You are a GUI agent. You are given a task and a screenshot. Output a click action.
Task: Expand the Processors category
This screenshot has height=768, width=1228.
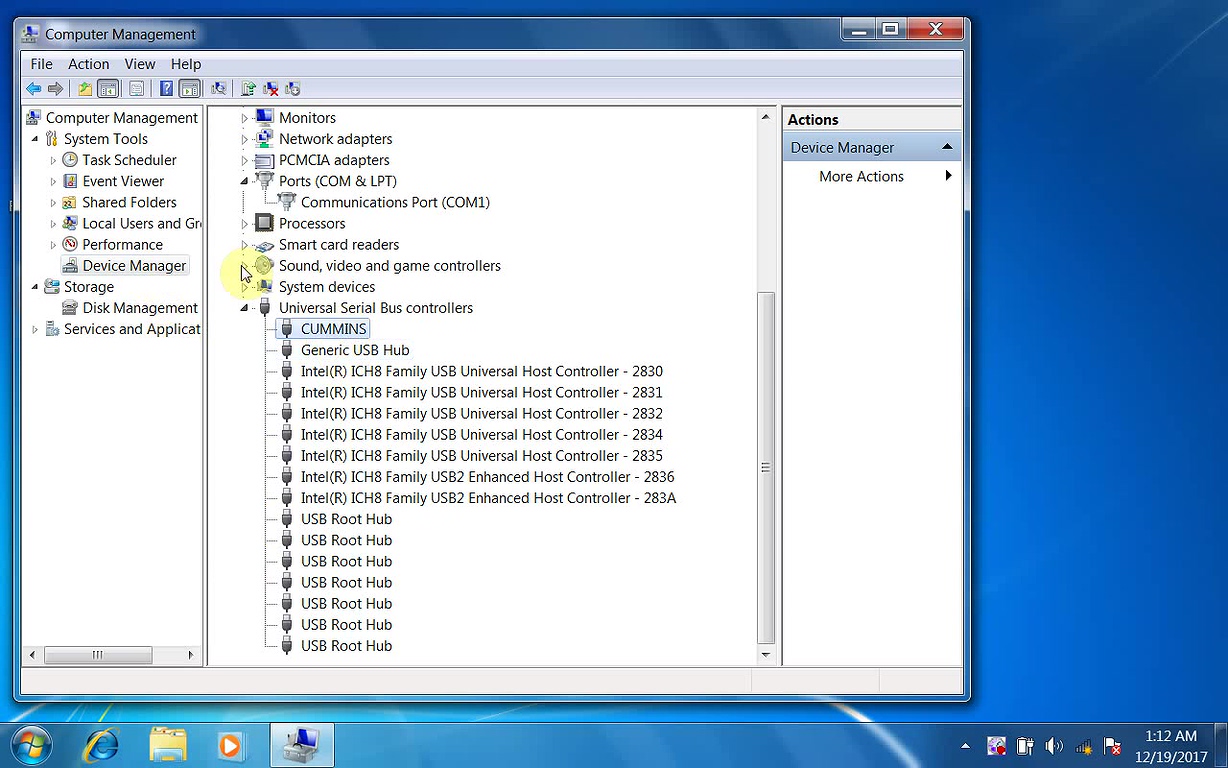pos(244,224)
